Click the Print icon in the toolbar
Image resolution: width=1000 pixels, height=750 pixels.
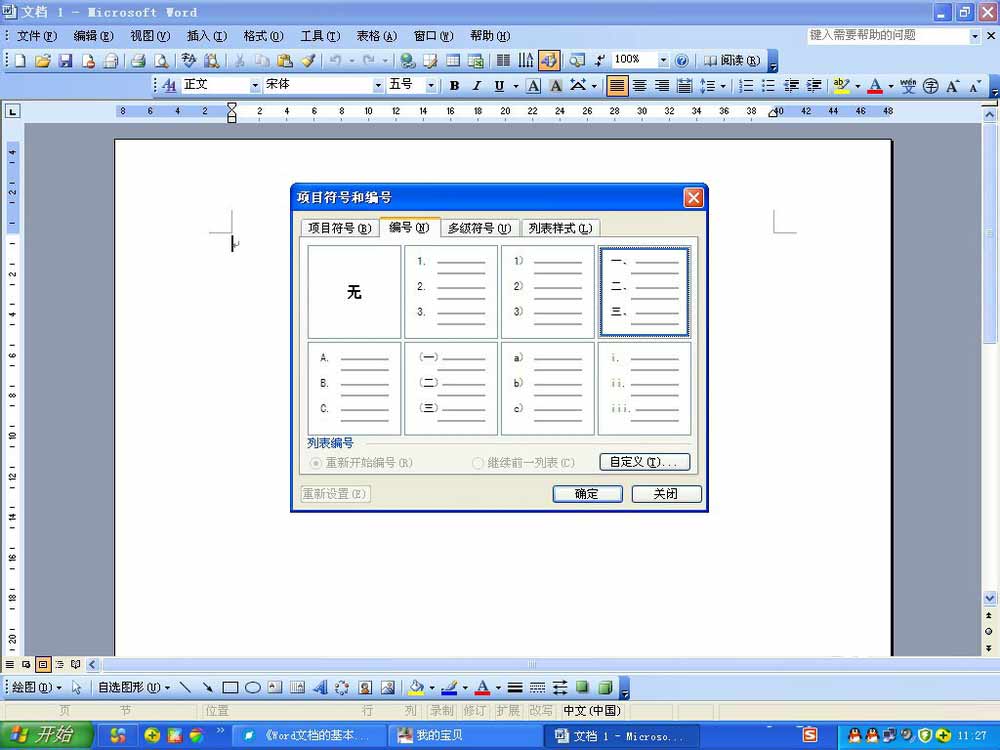pyautogui.click(x=138, y=61)
